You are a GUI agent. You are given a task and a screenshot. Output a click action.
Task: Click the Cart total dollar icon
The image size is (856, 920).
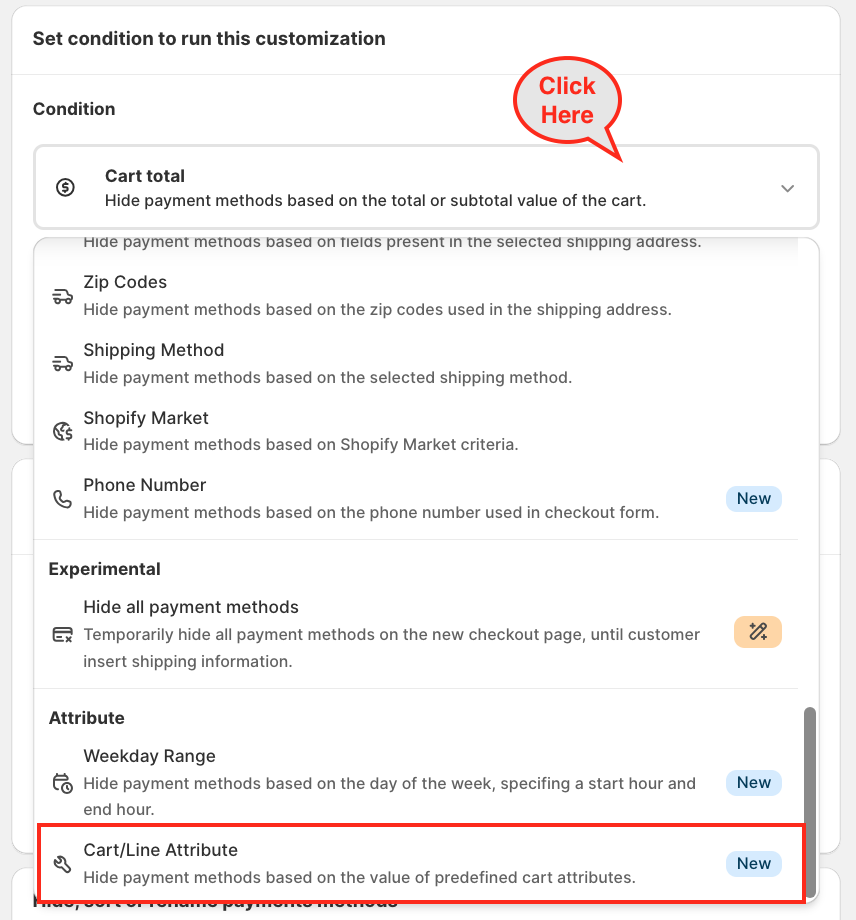(x=65, y=188)
